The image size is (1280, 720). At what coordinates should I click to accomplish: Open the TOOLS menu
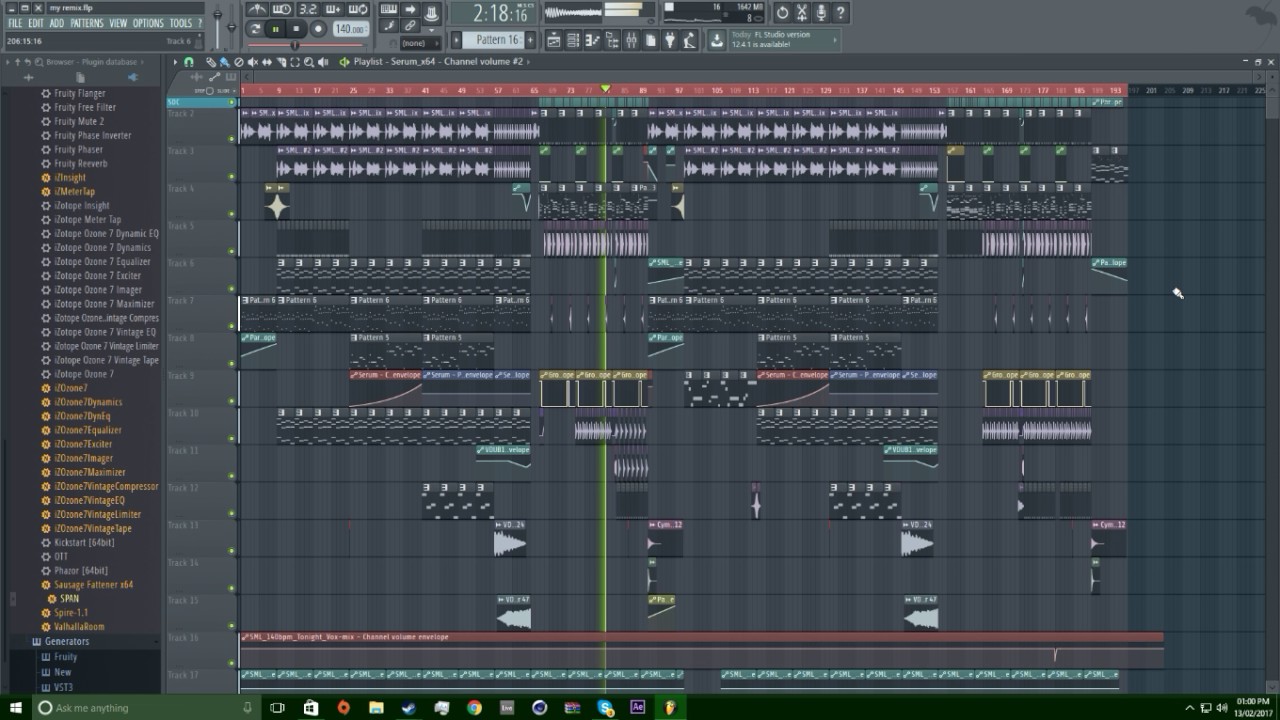pyautogui.click(x=181, y=23)
